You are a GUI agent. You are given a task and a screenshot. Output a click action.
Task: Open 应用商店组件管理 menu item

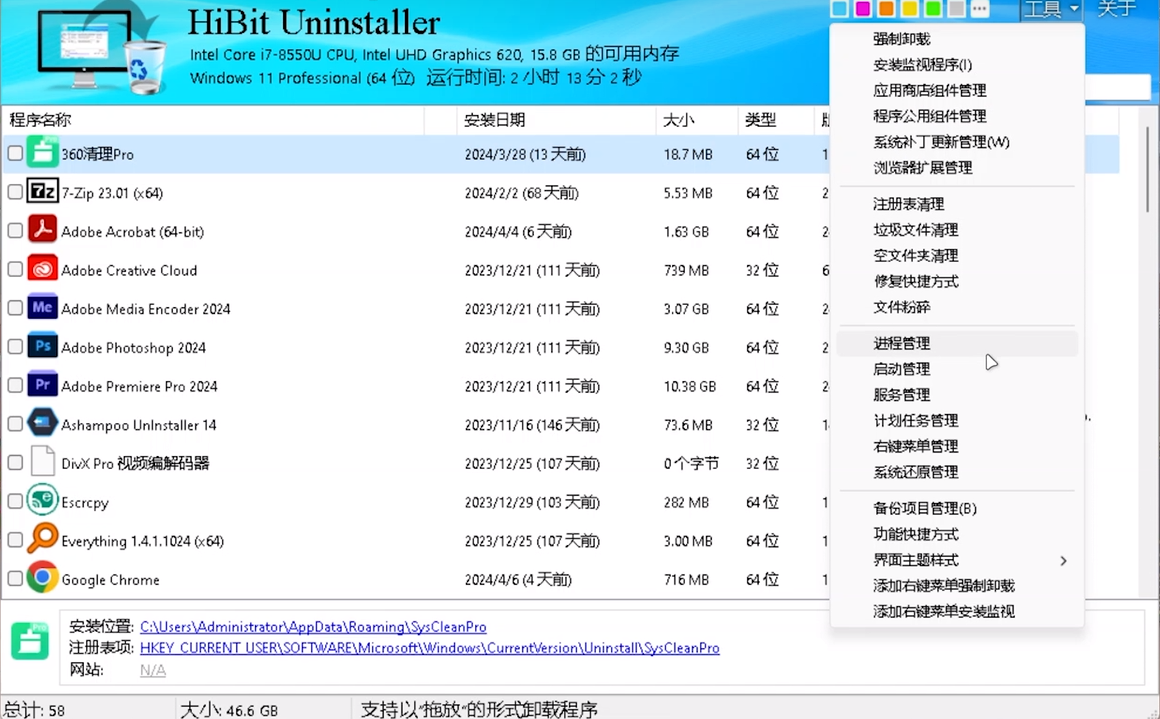click(x=957, y=91)
